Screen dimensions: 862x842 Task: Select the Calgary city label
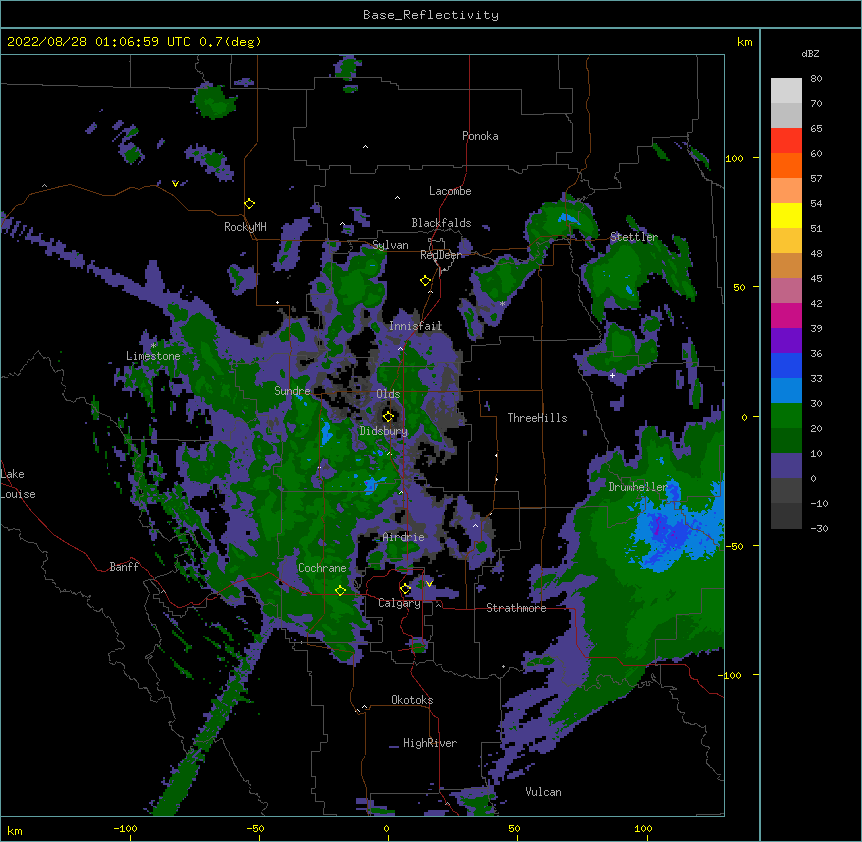[x=399, y=603]
